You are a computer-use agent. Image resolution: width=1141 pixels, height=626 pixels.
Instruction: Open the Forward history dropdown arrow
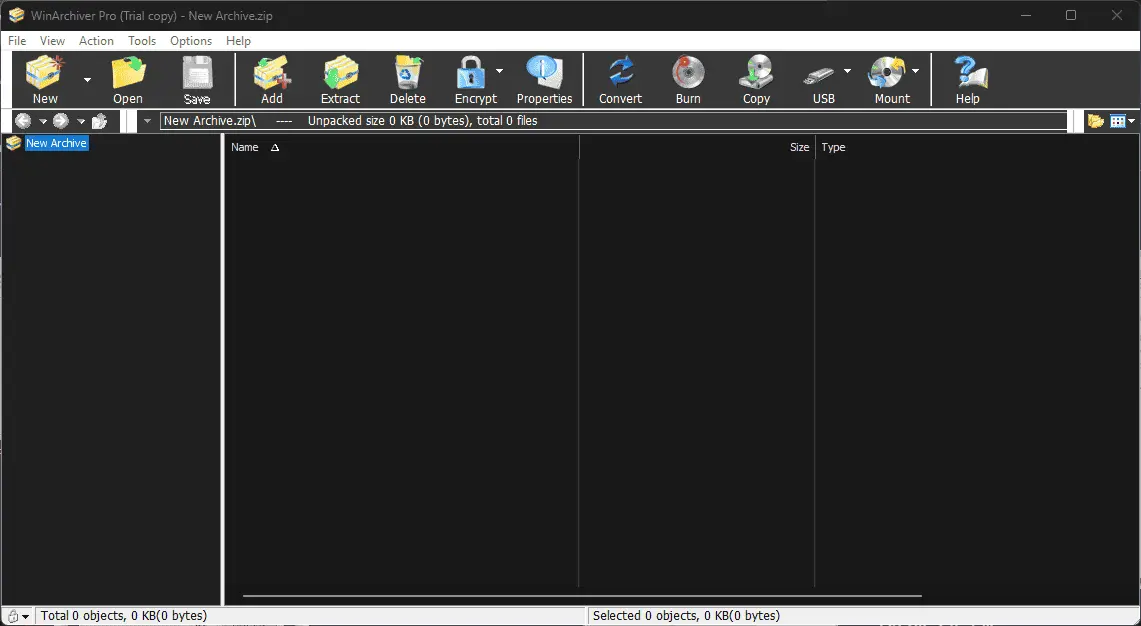pyautogui.click(x=81, y=122)
